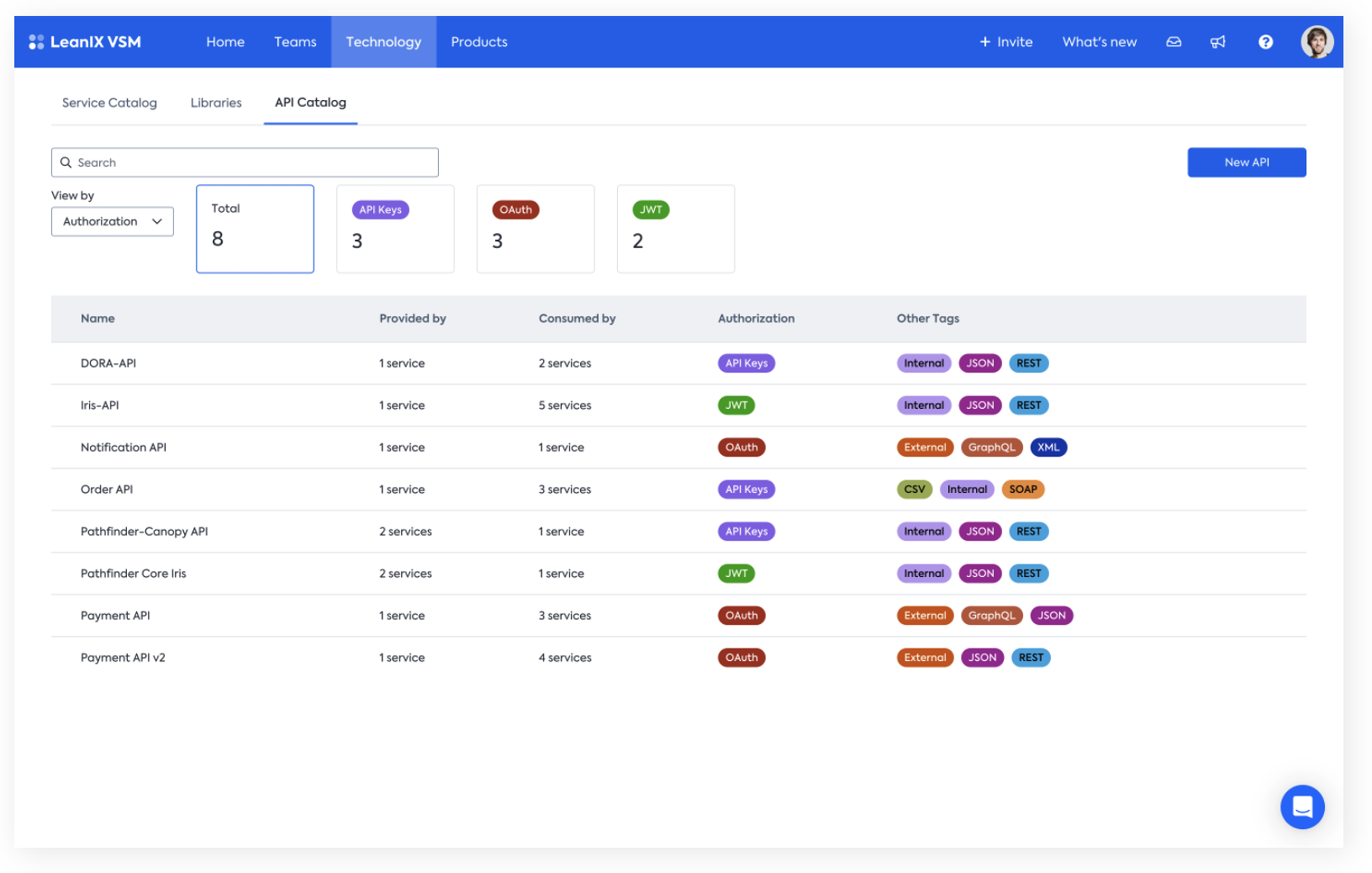This screenshot has width=1372, height=873.
Task: Open the Iris-API row
Action: [678, 405]
